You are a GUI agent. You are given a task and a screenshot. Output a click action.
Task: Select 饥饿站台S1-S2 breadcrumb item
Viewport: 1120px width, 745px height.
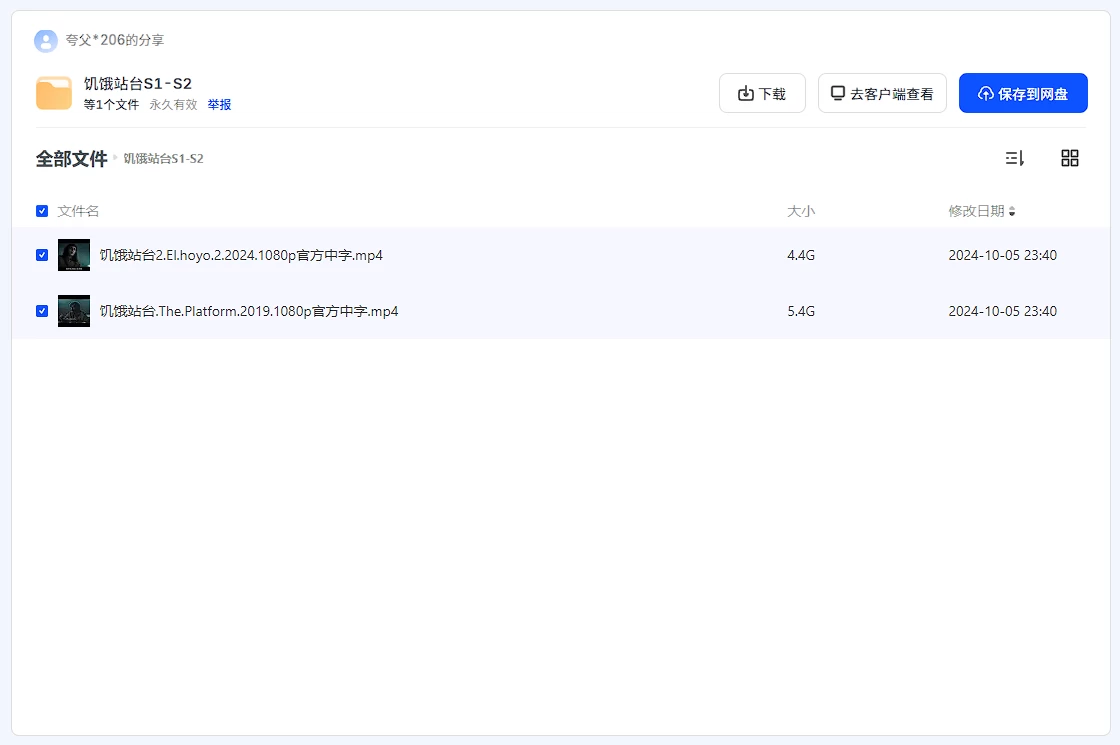(163, 159)
